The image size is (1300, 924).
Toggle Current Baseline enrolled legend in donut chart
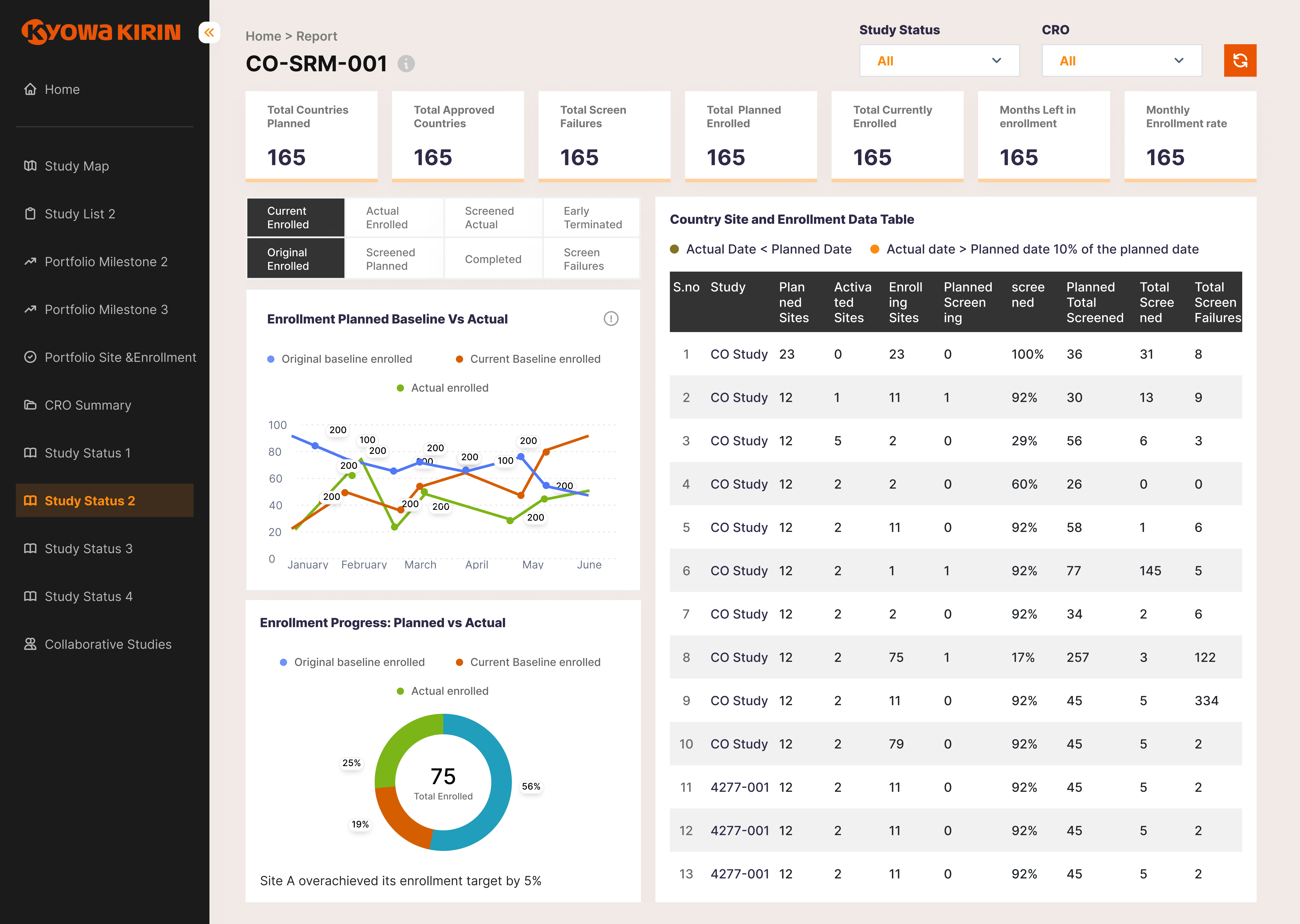528,662
